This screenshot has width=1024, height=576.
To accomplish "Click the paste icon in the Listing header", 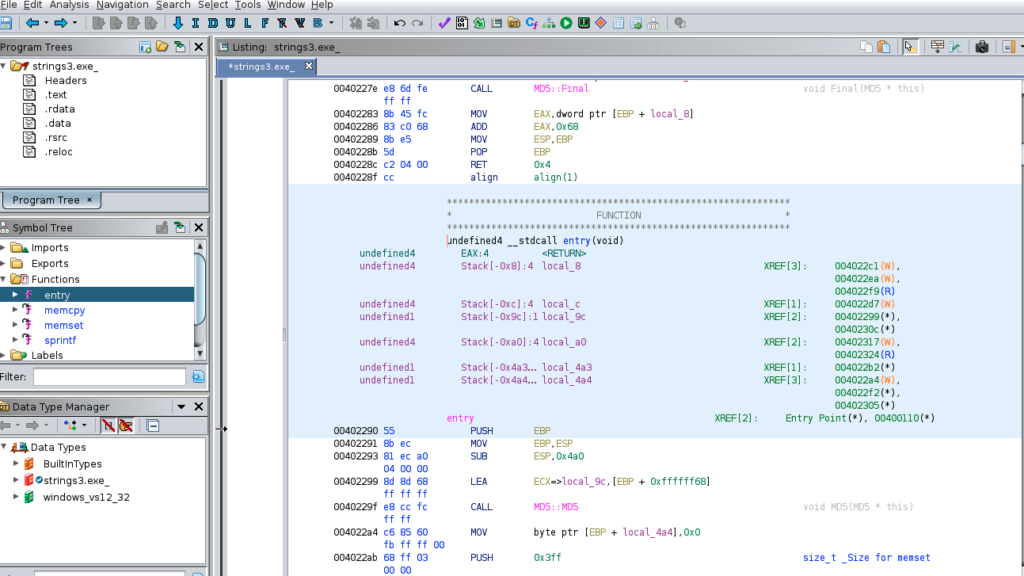I will click(x=884, y=47).
